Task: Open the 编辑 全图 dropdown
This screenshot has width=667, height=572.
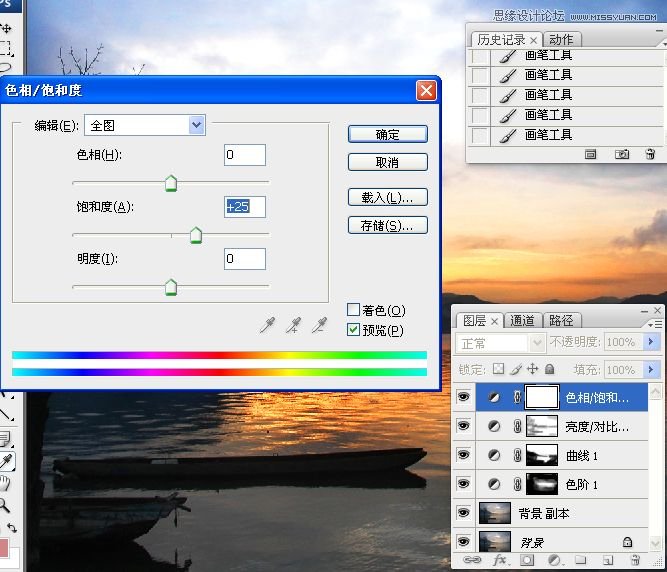Action: click(x=145, y=125)
